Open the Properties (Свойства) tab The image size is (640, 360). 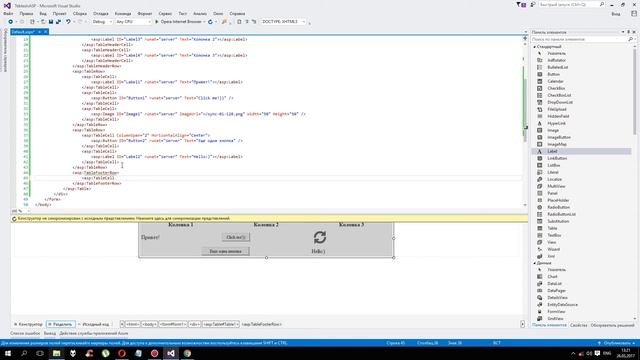click(x=578, y=325)
